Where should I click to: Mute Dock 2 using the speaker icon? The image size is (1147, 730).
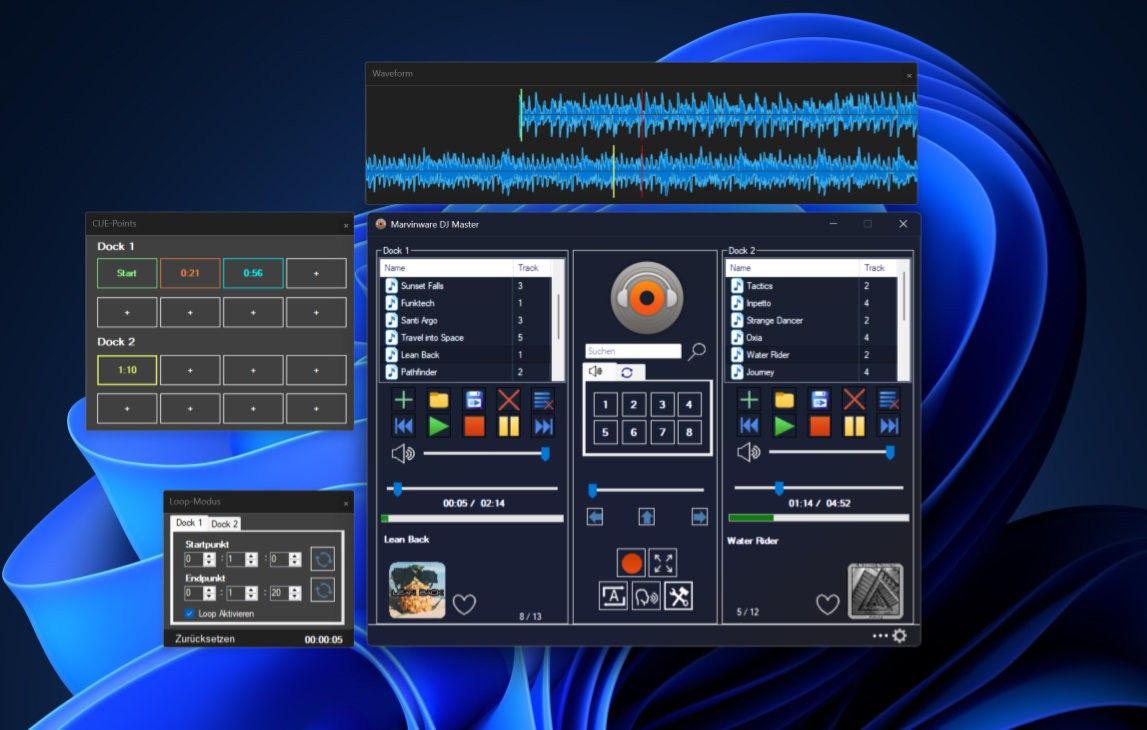[x=747, y=453]
